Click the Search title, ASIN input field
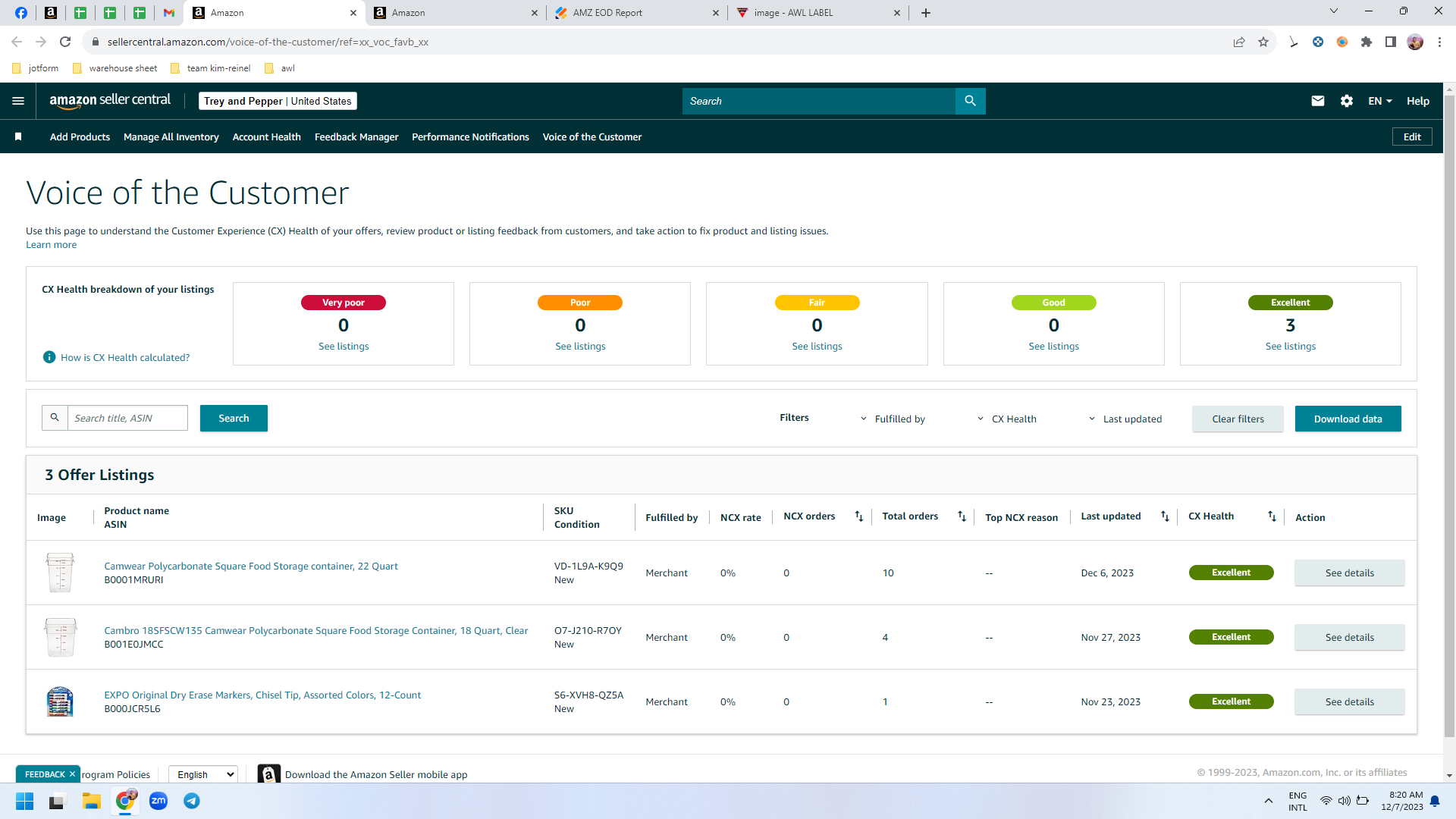The width and height of the screenshot is (1456, 819). click(127, 418)
